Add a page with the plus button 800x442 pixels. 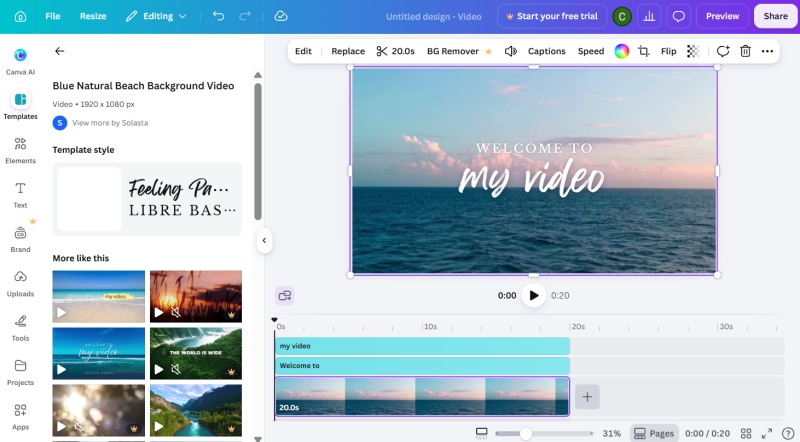pos(587,397)
